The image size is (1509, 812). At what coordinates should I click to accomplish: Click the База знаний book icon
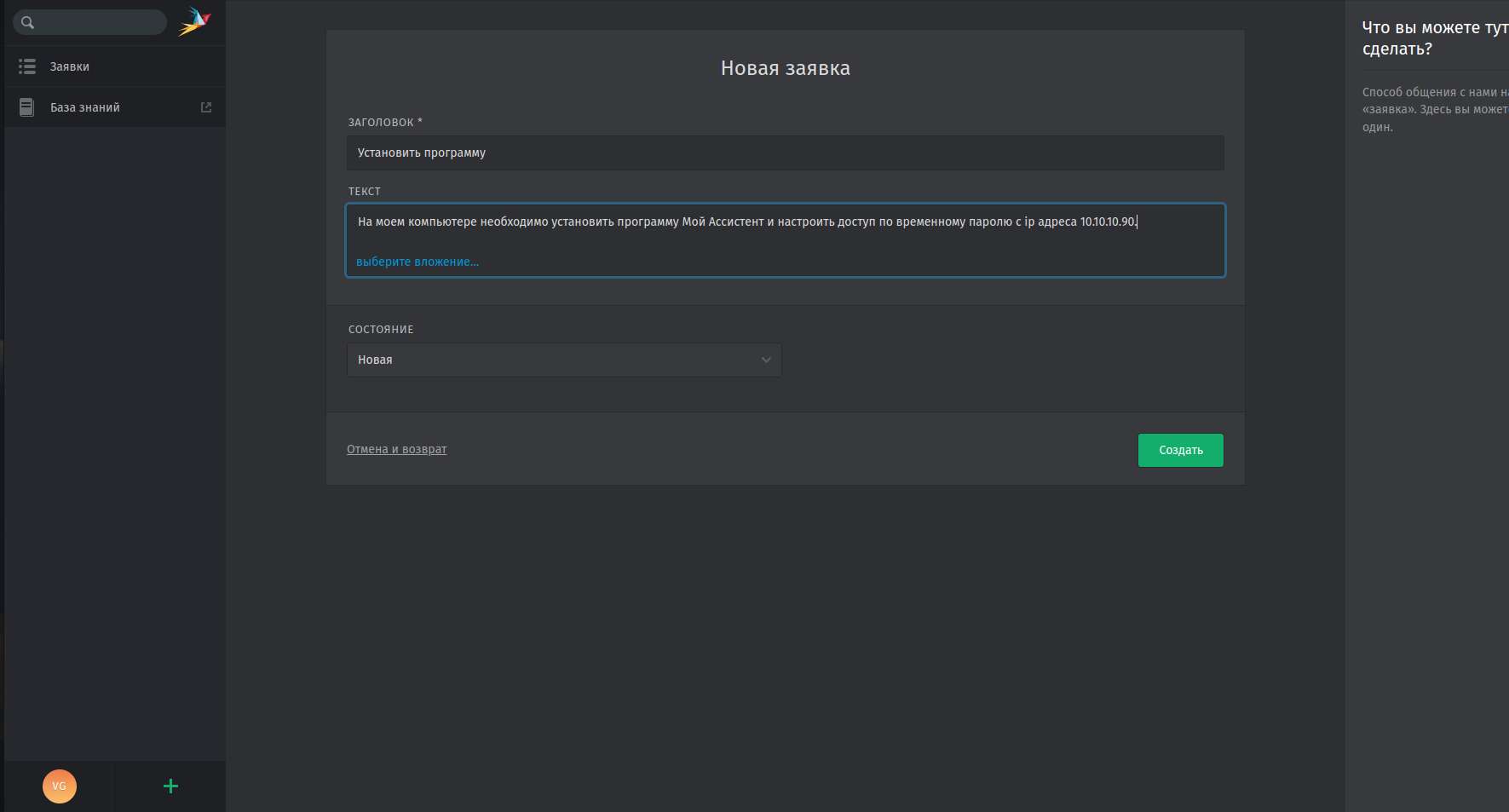pyautogui.click(x=27, y=107)
